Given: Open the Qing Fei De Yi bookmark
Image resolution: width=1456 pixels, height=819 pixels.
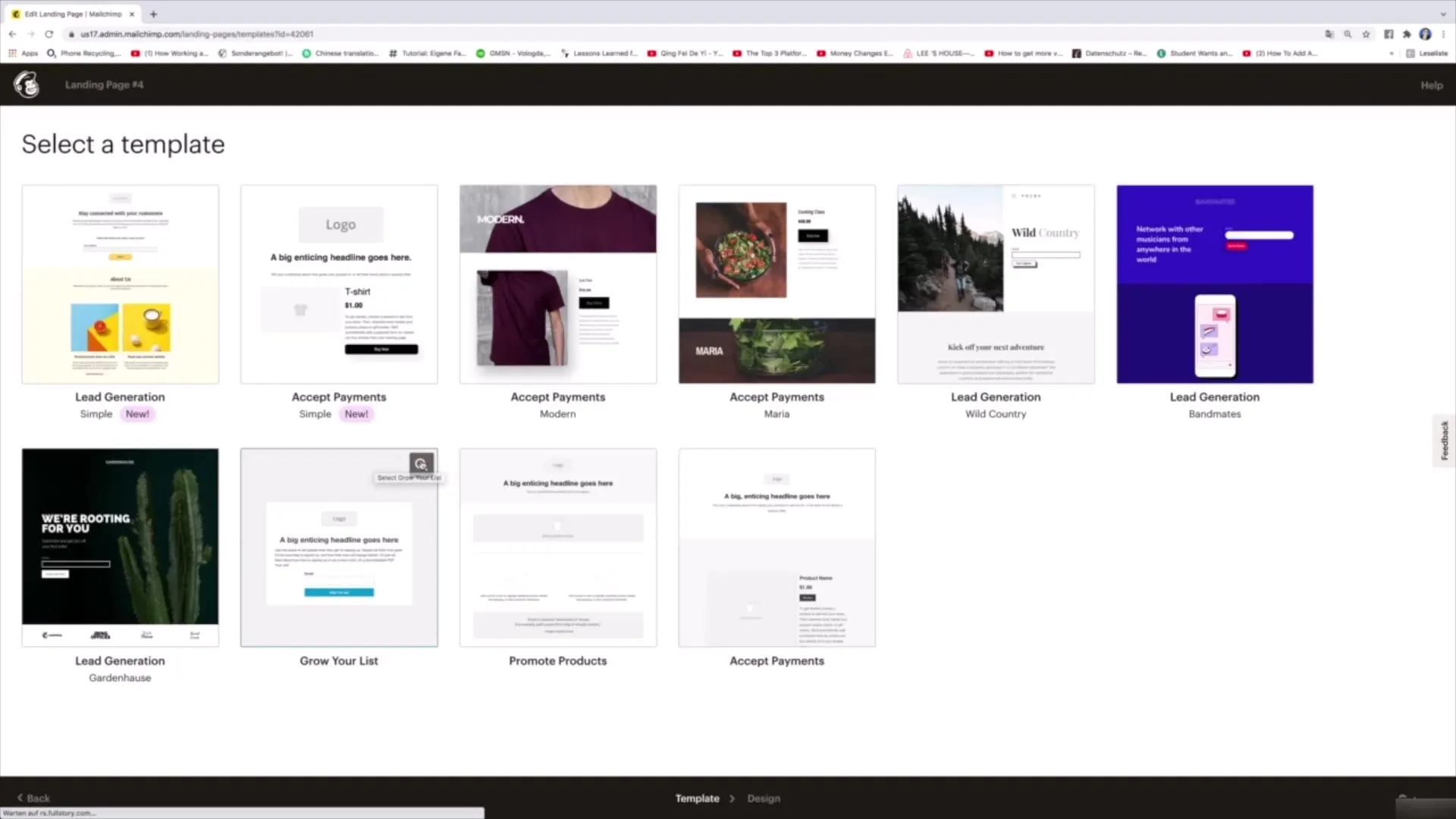Looking at the screenshot, I should [685, 53].
